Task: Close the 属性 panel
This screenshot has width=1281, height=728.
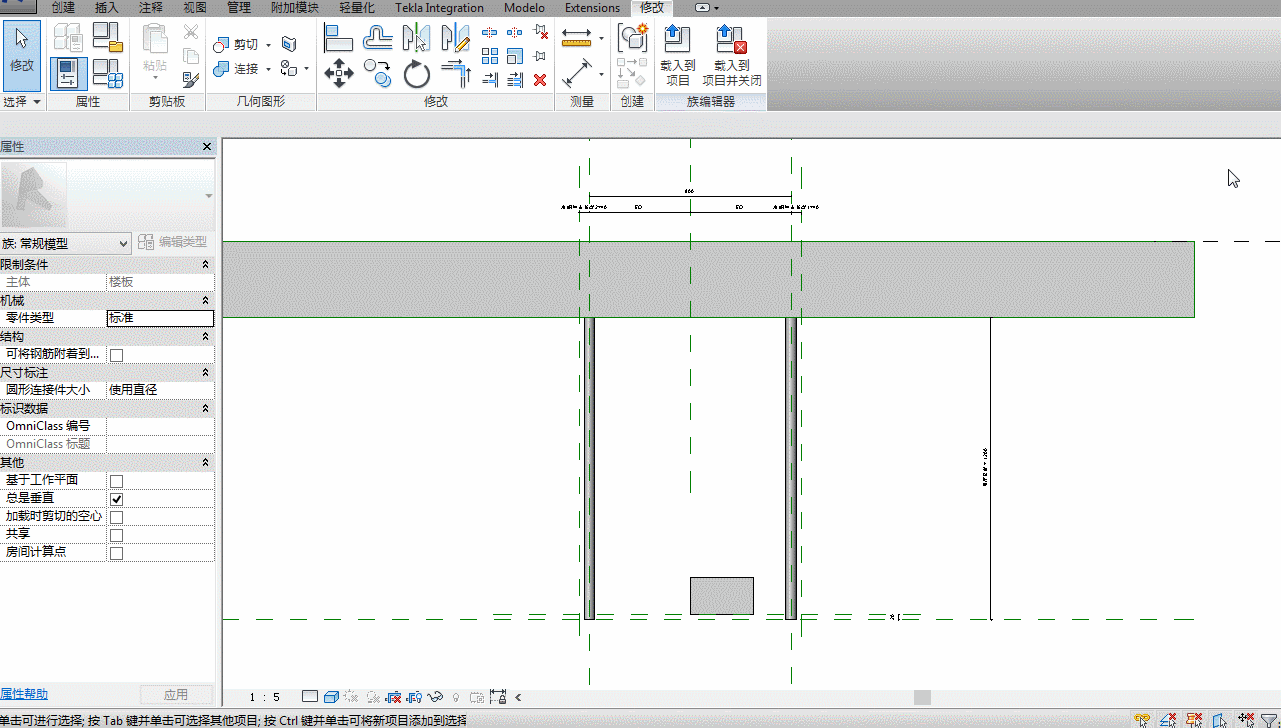Action: click(x=207, y=147)
